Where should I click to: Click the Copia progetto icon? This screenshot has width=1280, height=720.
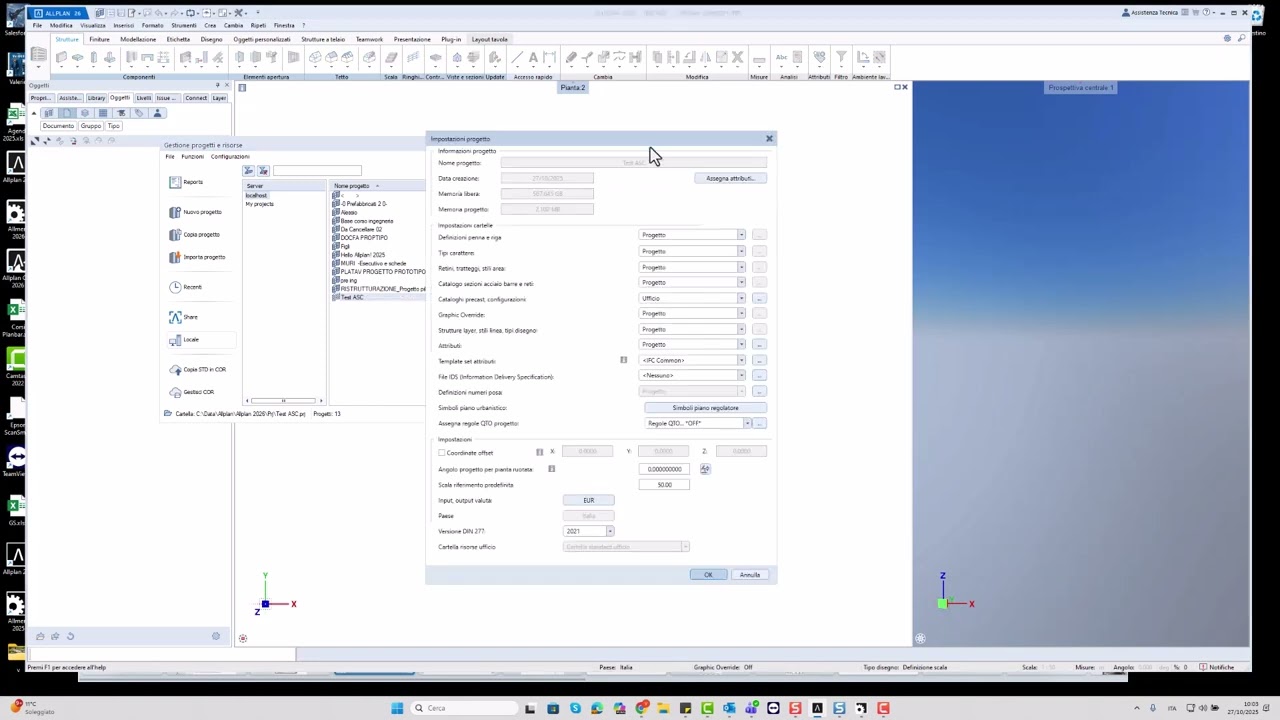(175, 234)
